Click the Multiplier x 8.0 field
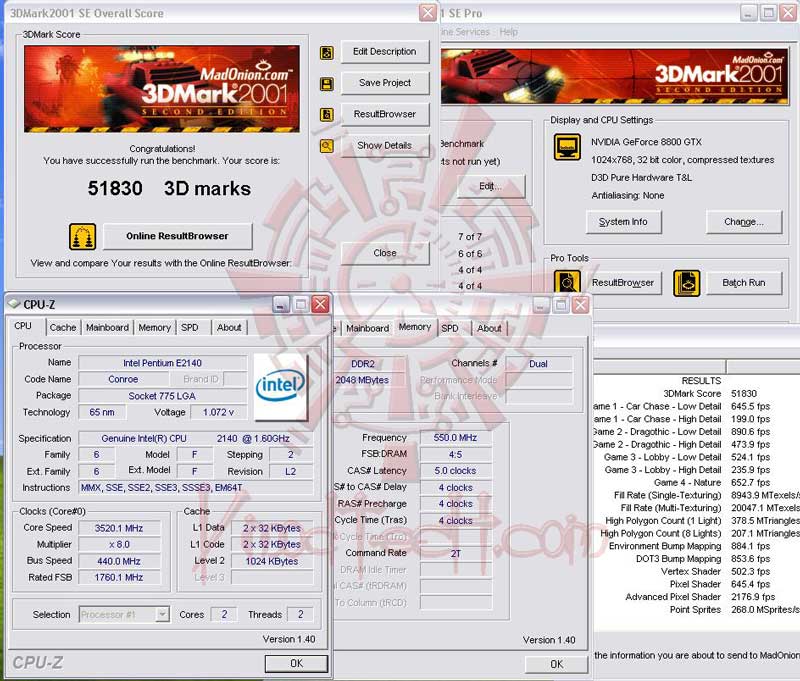The height and width of the screenshot is (681, 800). tap(119, 544)
